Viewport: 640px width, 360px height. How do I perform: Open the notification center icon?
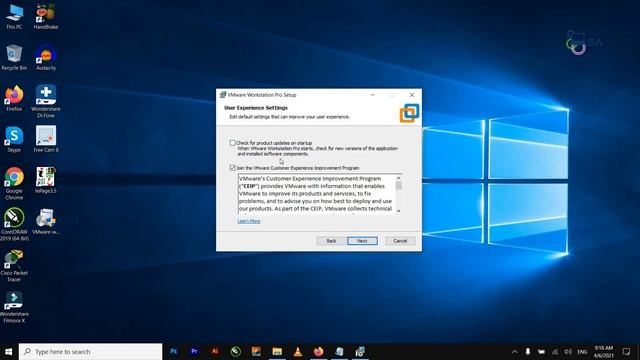[626, 351]
